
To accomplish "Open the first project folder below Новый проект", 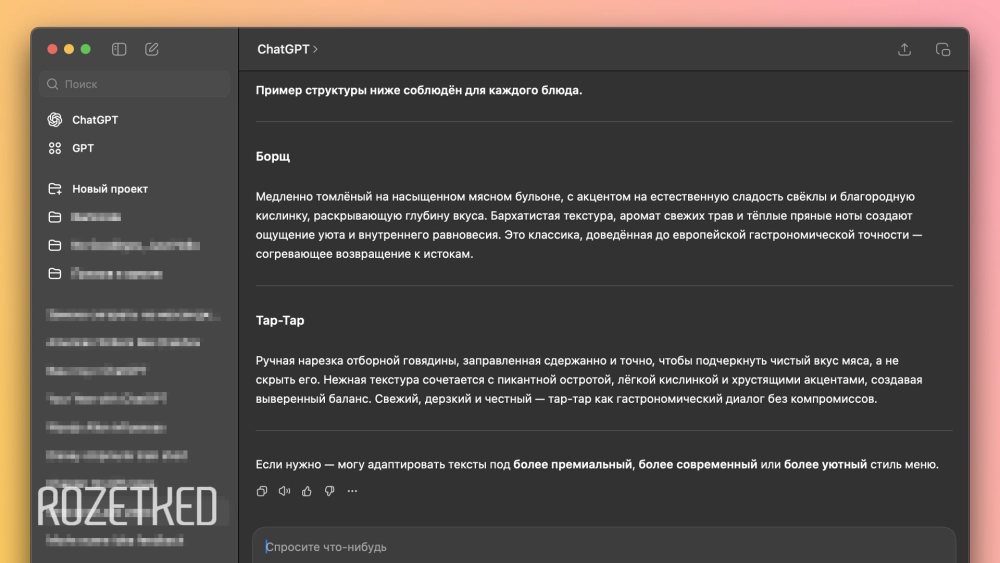I will tap(96, 217).
